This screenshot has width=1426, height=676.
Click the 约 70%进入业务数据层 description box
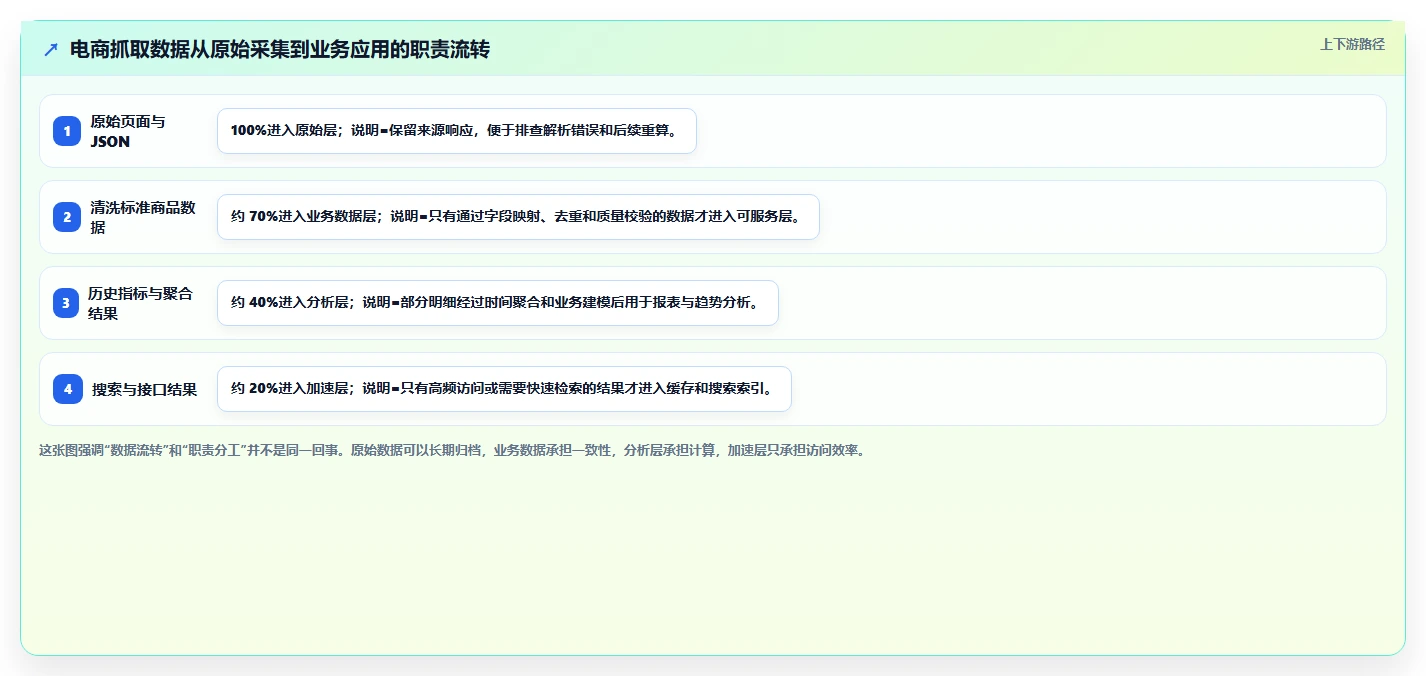(518, 217)
